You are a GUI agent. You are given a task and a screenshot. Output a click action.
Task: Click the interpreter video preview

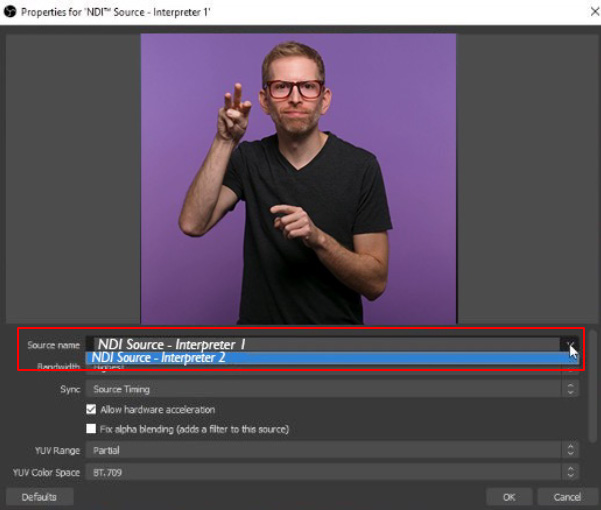click(298, 179)
